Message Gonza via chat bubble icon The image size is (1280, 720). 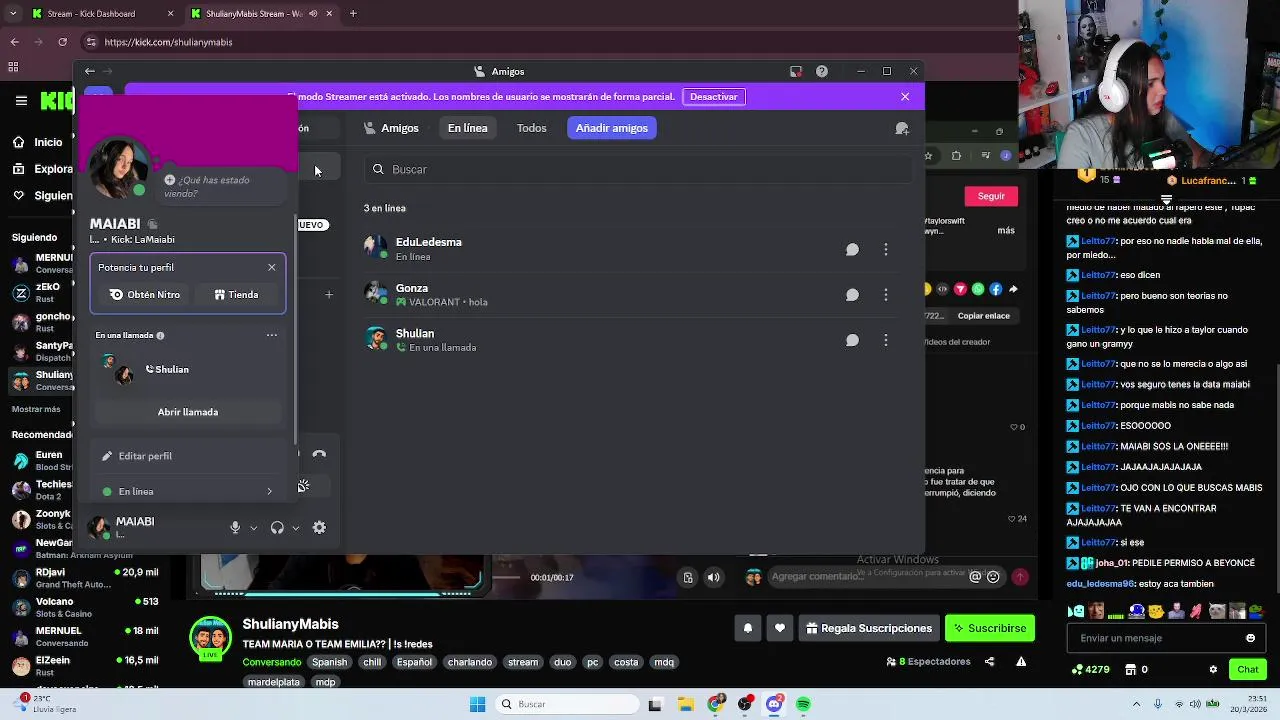pos(852,294)
